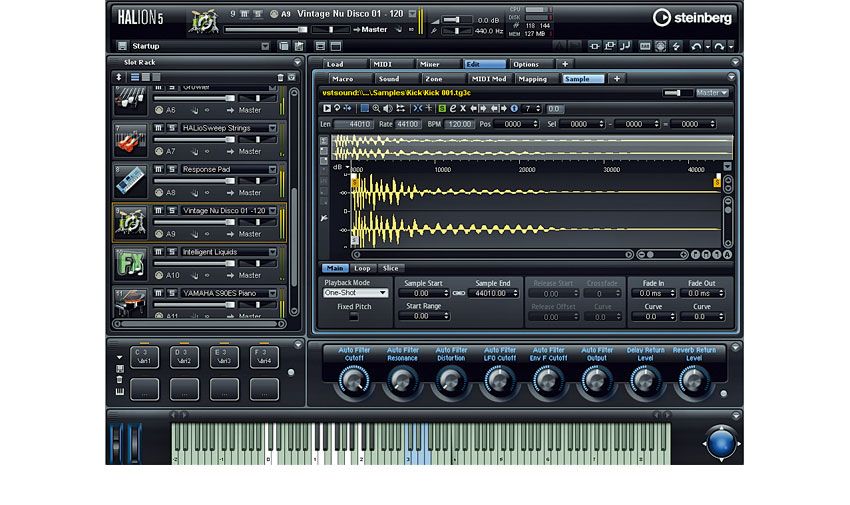
Task: Click the sphere control beside the keyboard
Action: [721, 443]
